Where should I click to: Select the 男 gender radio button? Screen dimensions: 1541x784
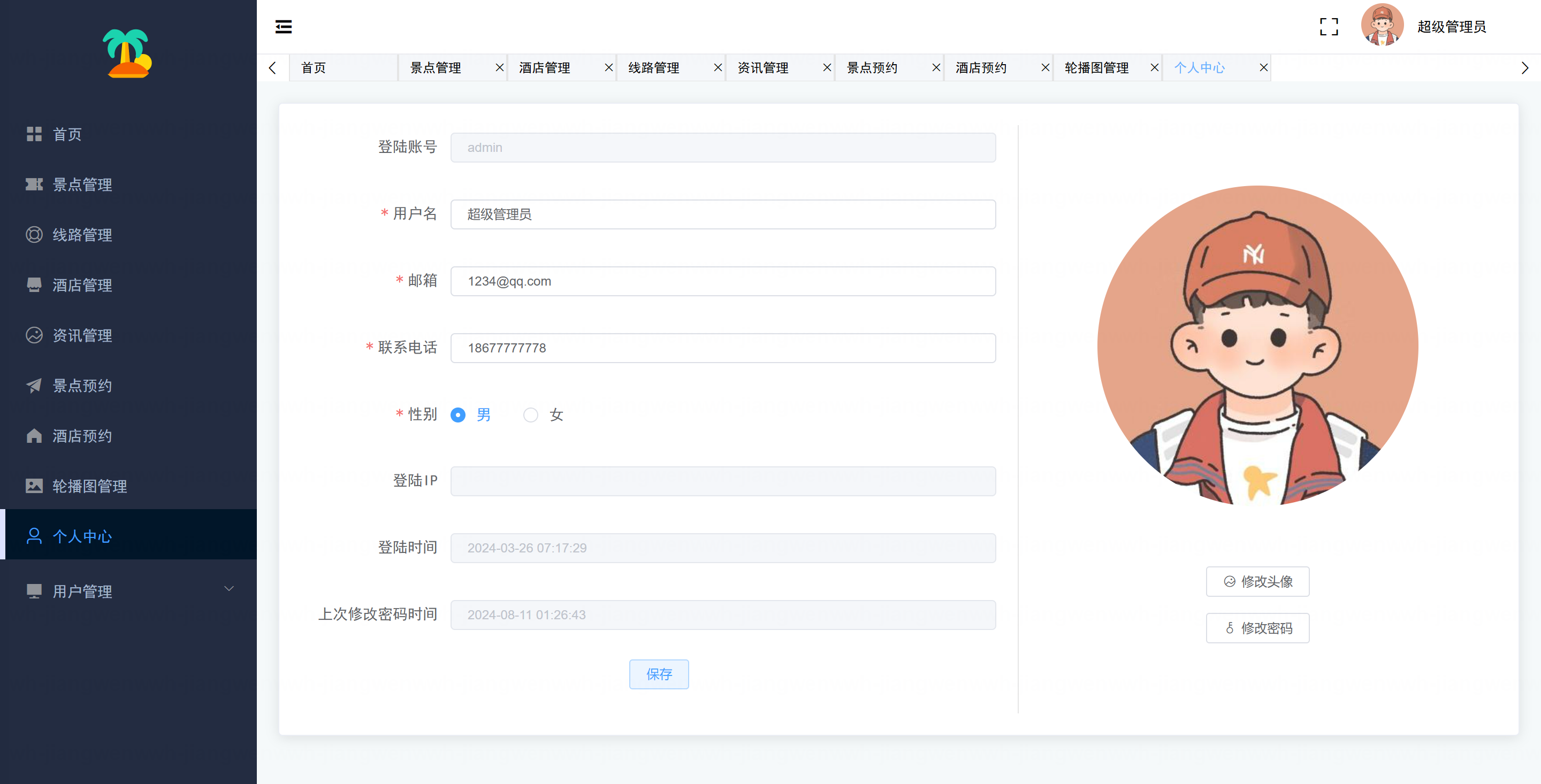pos(458,415)
